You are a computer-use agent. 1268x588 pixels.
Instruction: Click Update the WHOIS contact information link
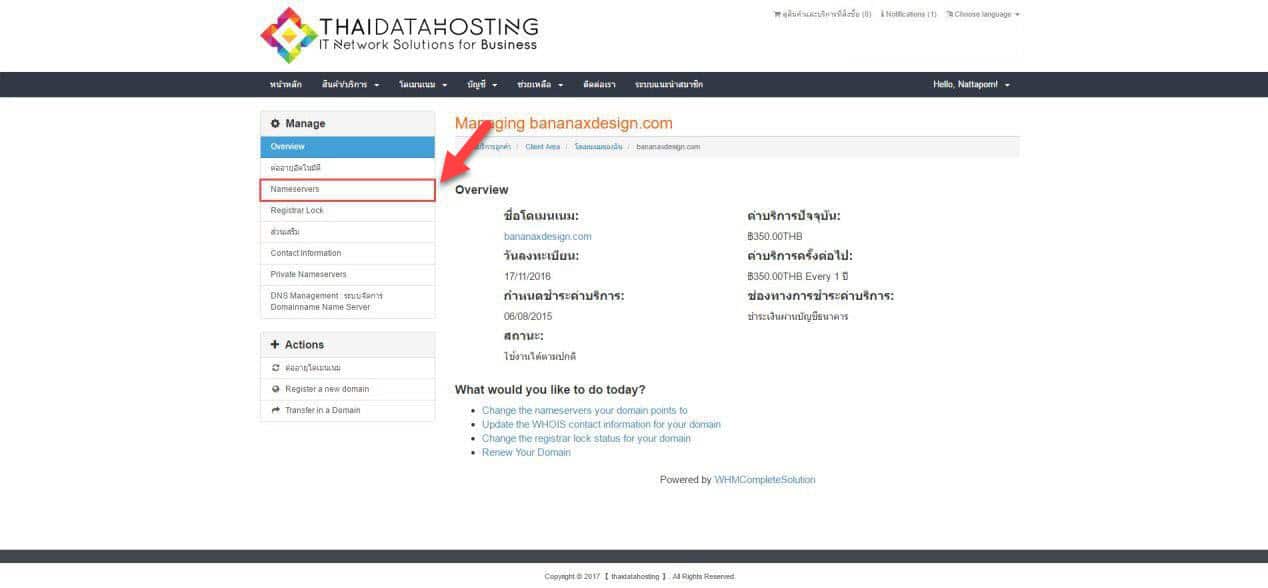click(601, 425)
